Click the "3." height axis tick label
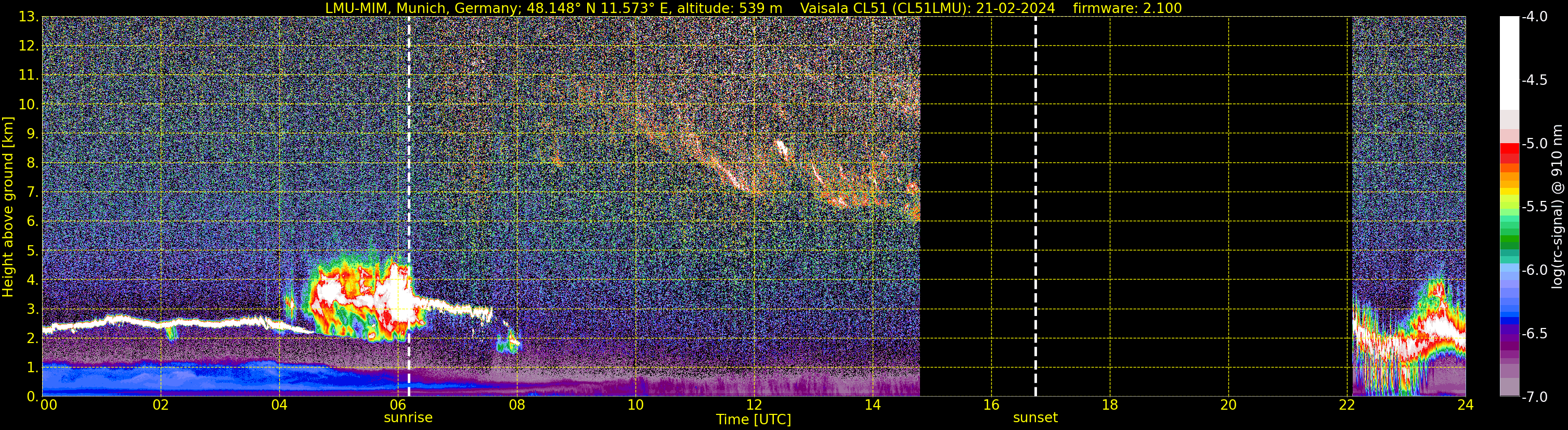1568x430 pixels. (32, 309)
